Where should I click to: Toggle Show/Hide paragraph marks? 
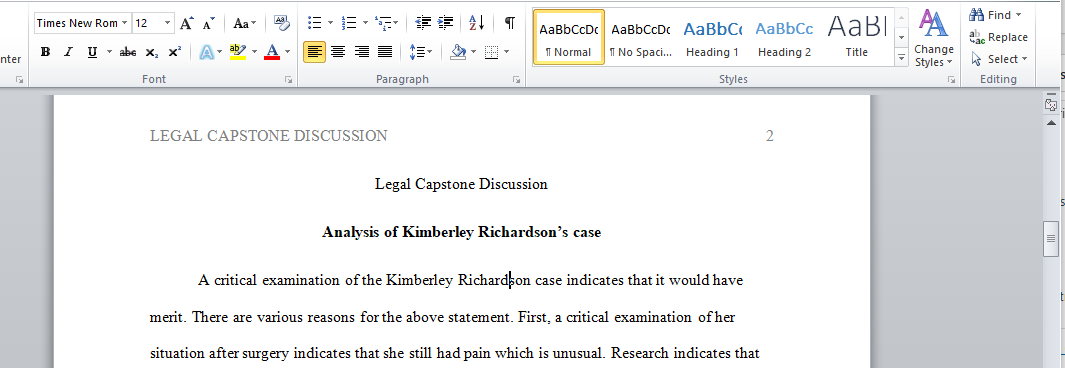(509, 24)
